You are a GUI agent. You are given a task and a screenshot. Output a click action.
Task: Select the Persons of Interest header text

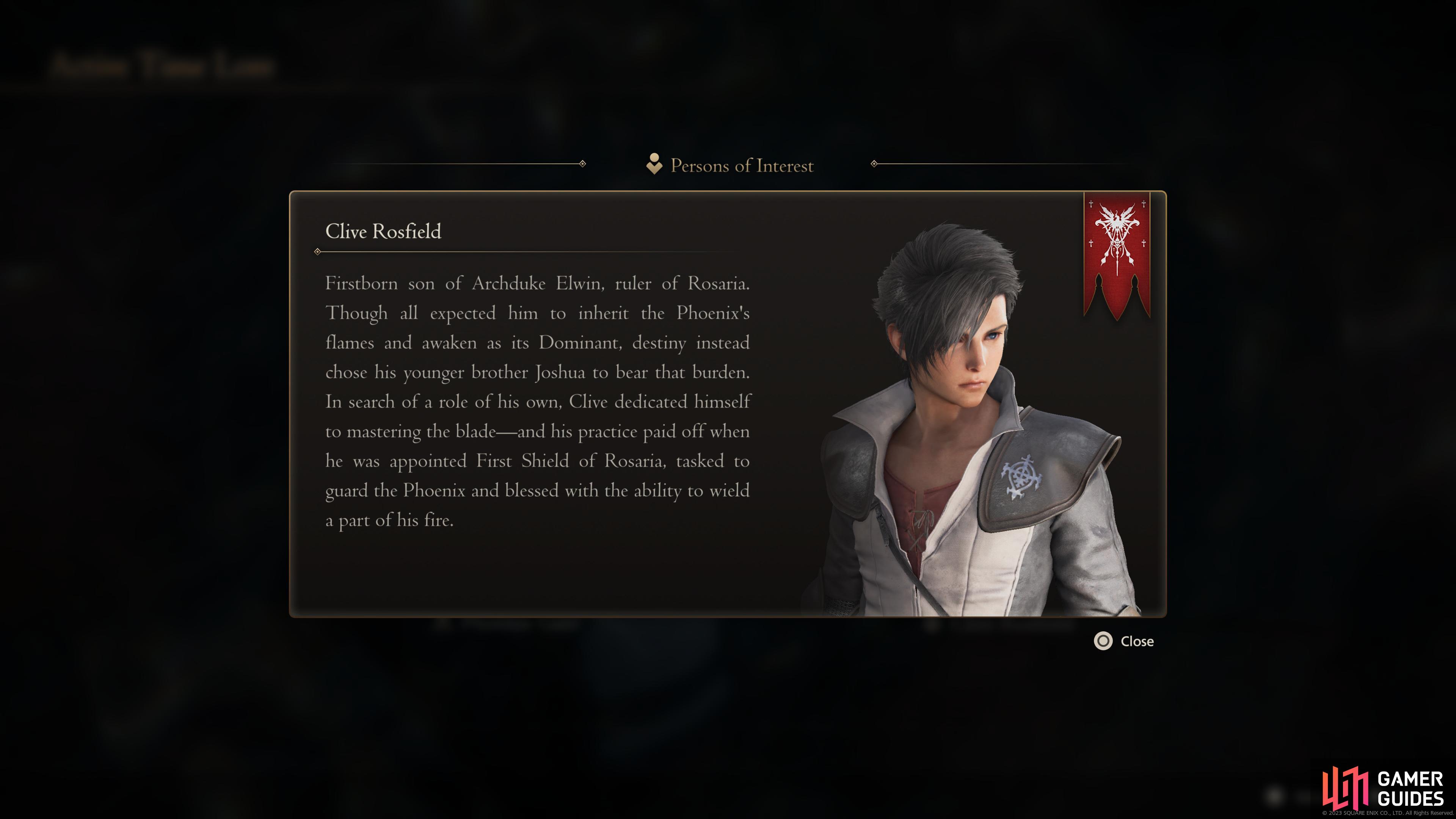pyautogui.click(x=742, y=166)
